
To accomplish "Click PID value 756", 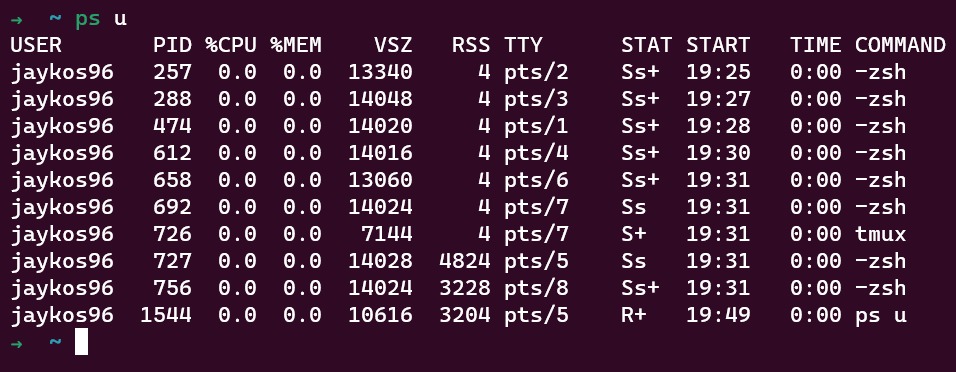I will pos(173,288).
